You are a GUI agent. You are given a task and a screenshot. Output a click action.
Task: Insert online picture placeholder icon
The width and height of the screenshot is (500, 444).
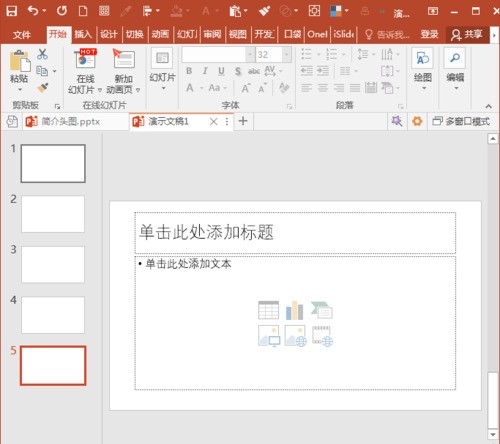coord(296,336)
